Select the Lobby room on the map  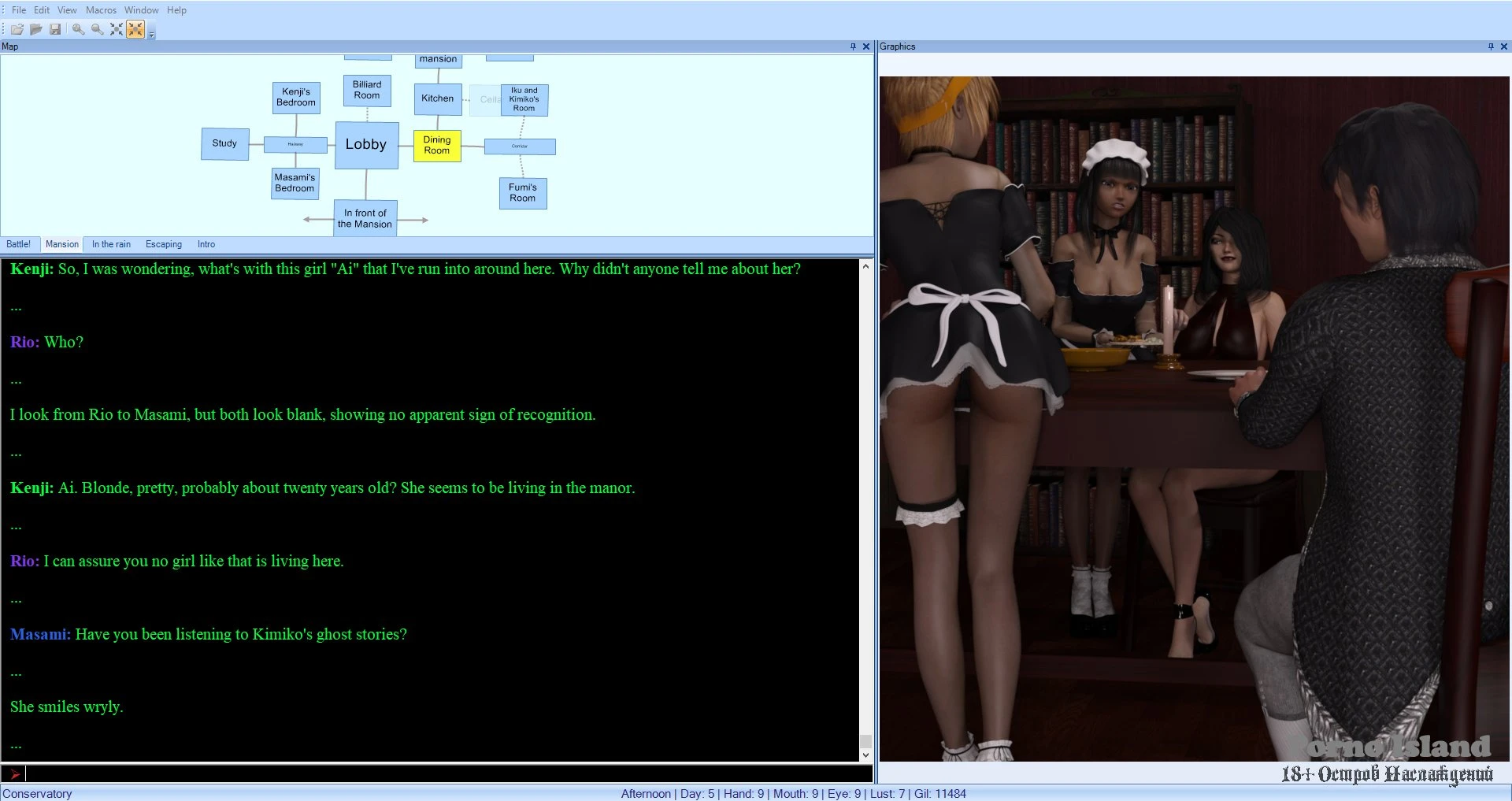click(366, 145)
